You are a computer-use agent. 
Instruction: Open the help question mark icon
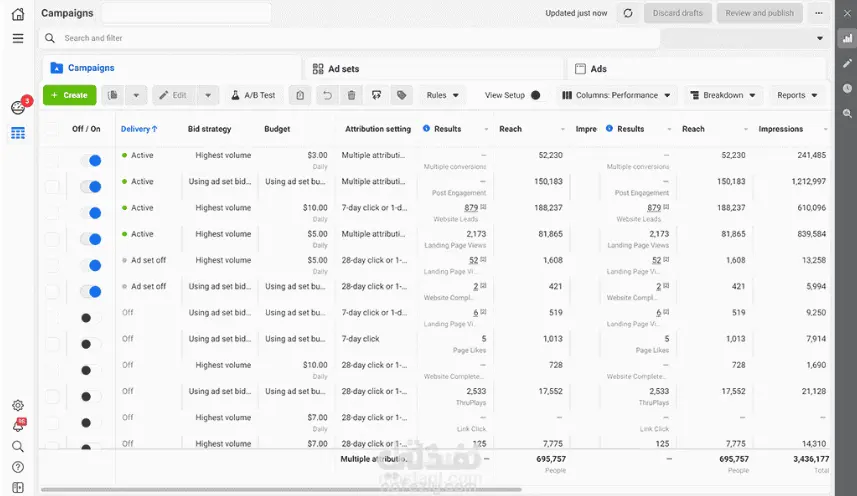(18, 467)
